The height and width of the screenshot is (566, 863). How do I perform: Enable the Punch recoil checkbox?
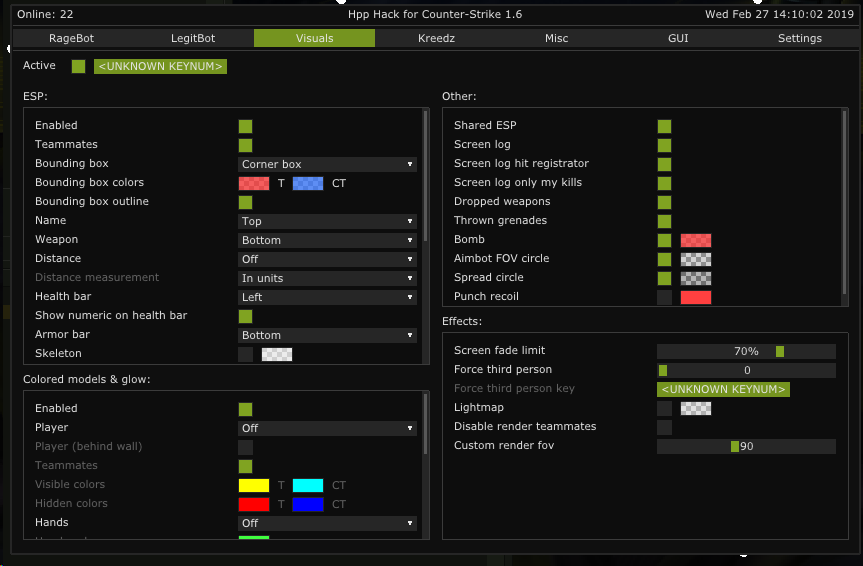[x=664, y=297]
